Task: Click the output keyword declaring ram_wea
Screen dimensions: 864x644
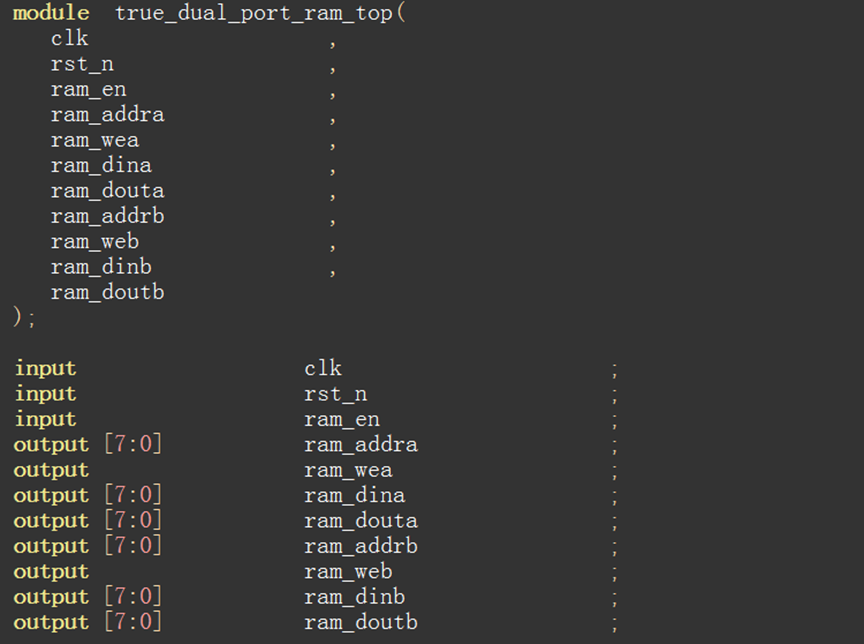Action: pyautogui.click(x=51, y=470)
